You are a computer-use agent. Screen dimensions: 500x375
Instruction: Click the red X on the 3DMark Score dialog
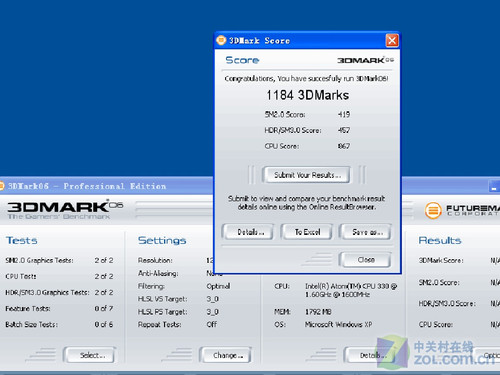[392, 41]
